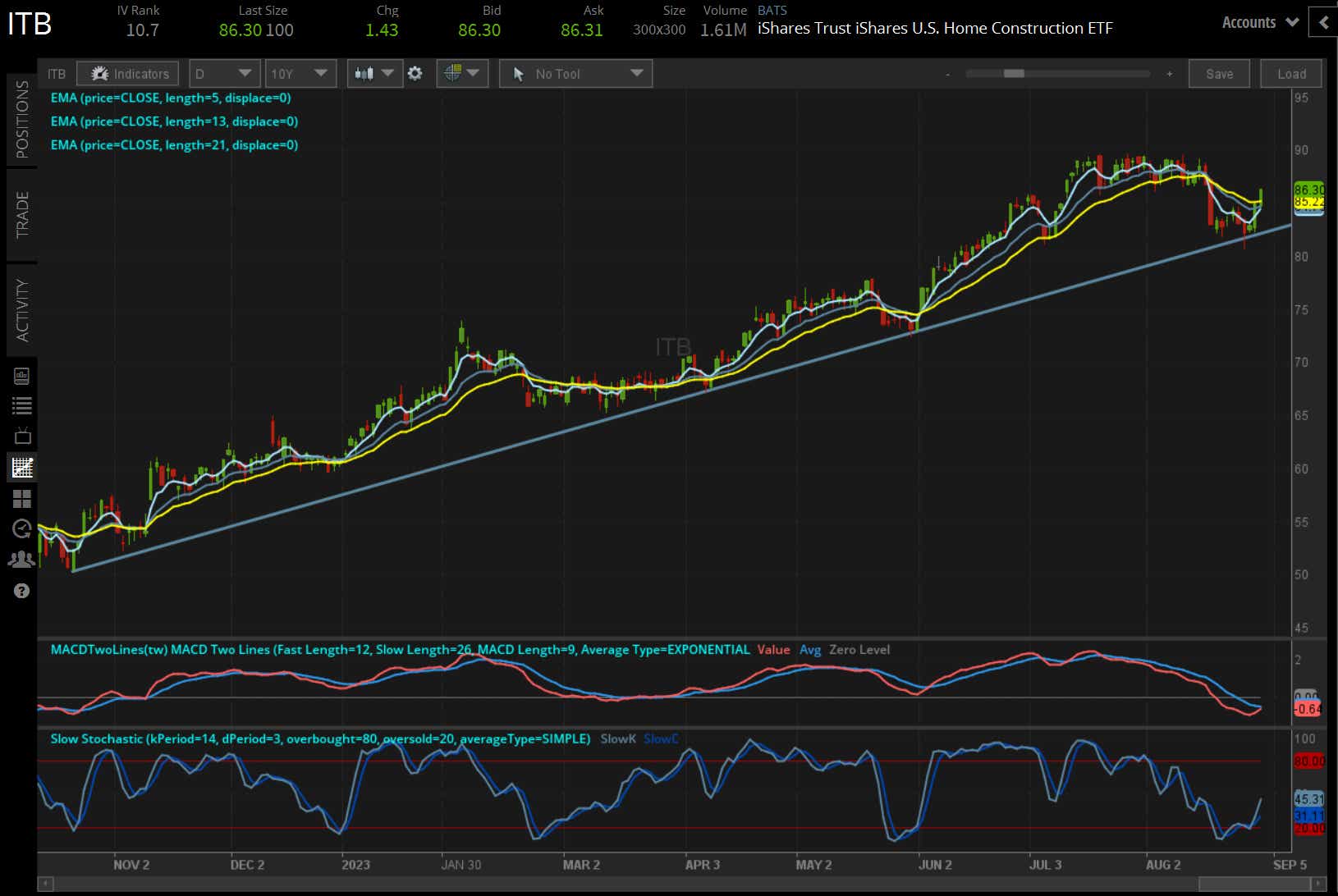
Task: Open the D aggregation period dropdown
Action: (x=224, y=74)
